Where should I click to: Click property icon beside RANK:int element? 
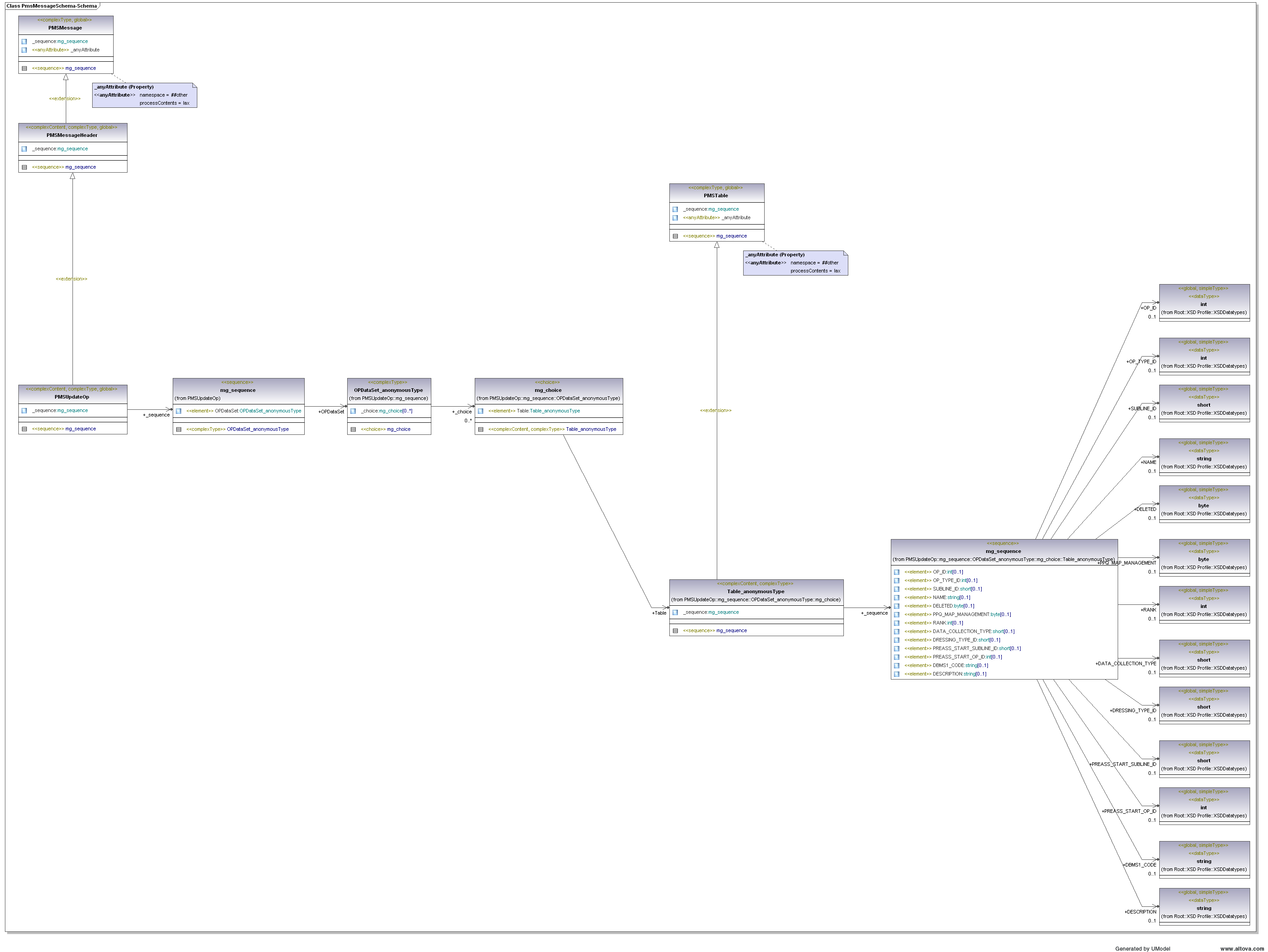897,623
